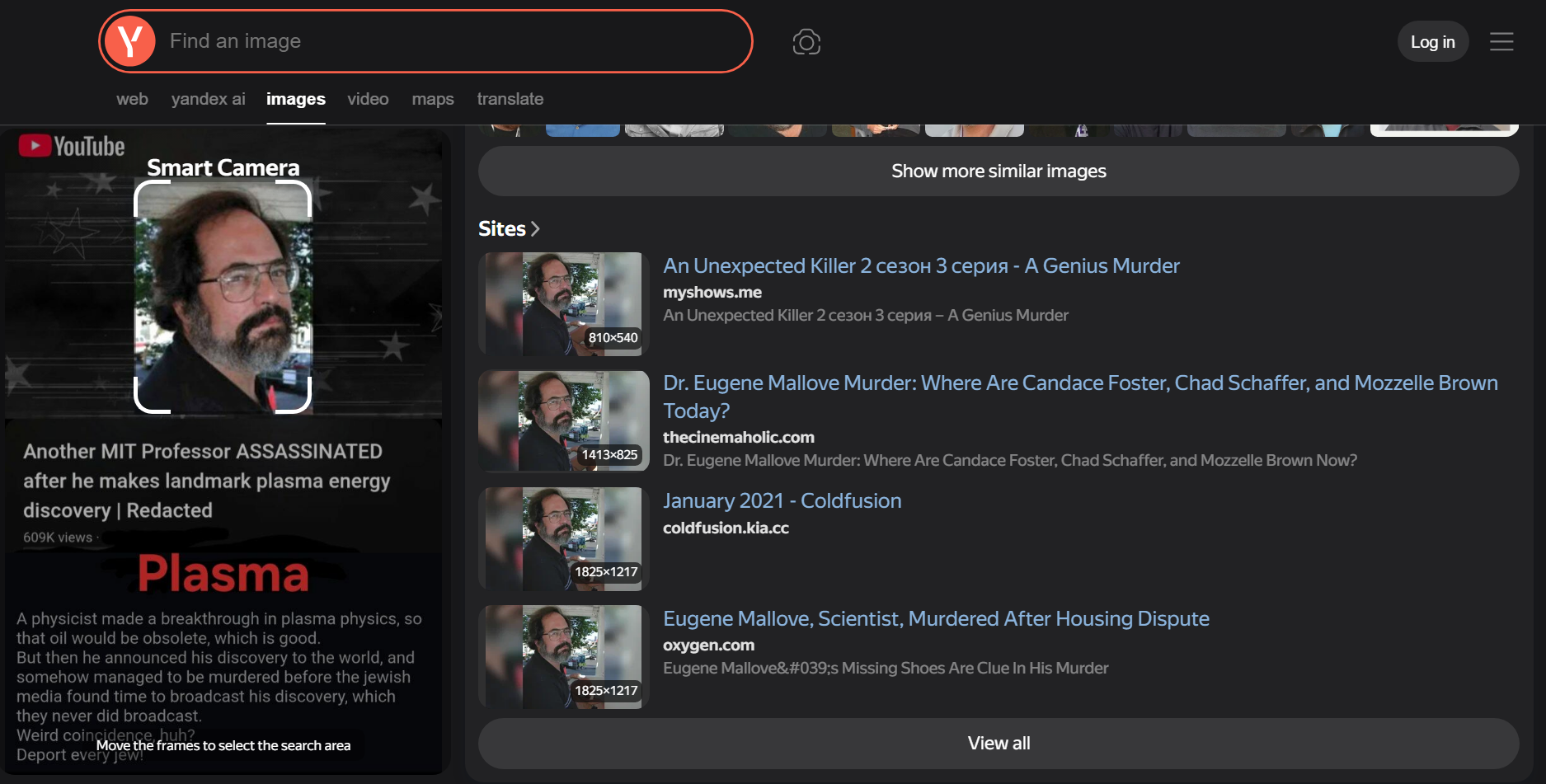Switch to the web tab
This screenshot has height=784, width=1546.
132,99
